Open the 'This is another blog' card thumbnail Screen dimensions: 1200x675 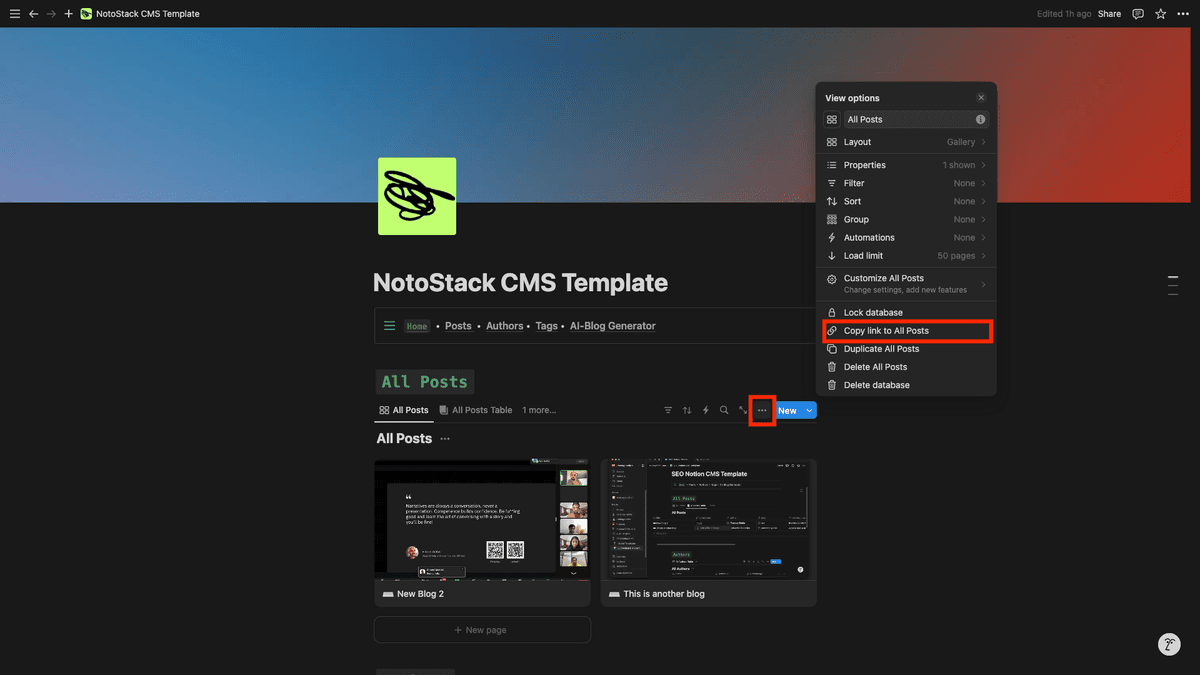point(709,520)
